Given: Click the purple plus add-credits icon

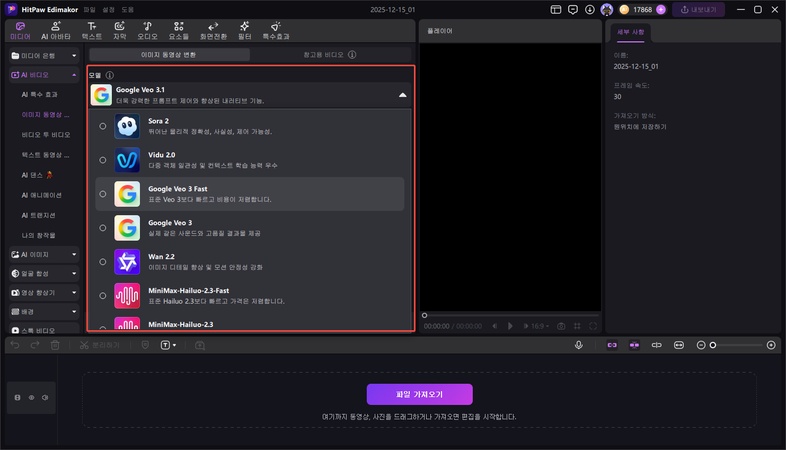Looking at the screenshot, I should point(661,10).
